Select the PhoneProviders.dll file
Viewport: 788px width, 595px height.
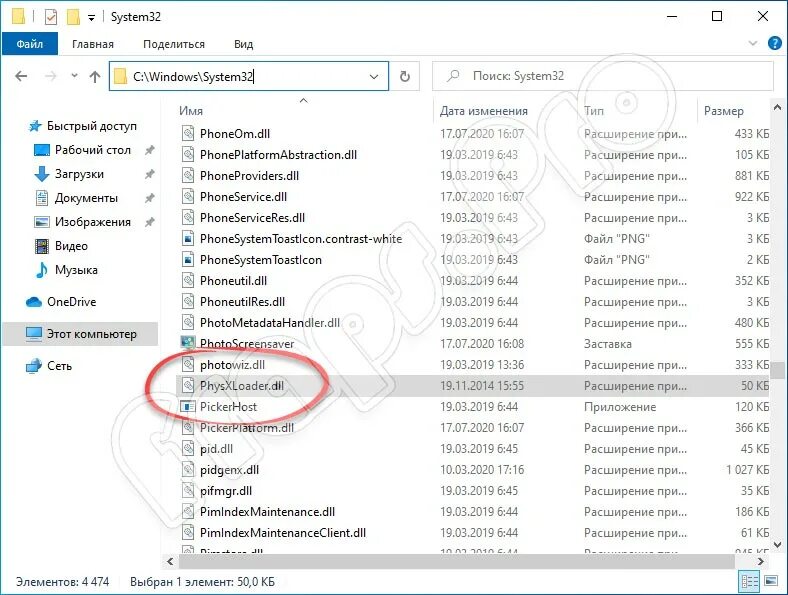[249, 176]
